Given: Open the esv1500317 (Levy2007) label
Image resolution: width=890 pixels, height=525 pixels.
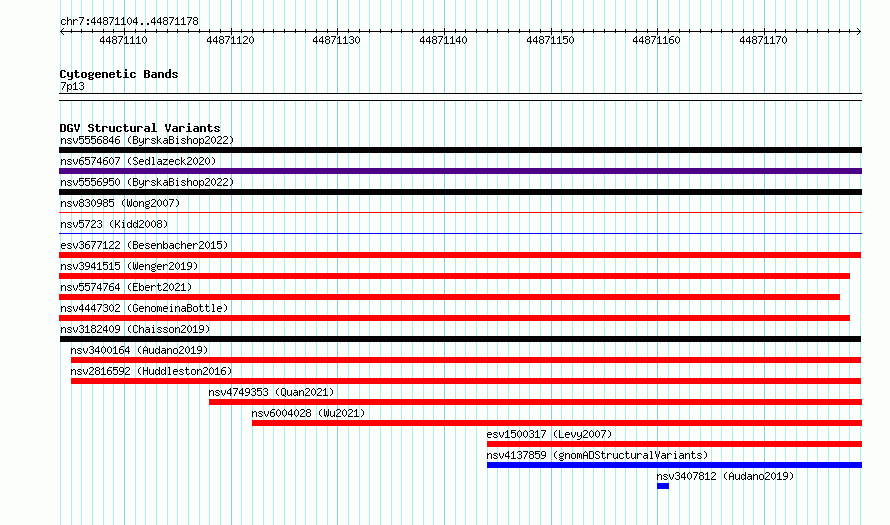Looking at the screenshot, I should 549,434.
